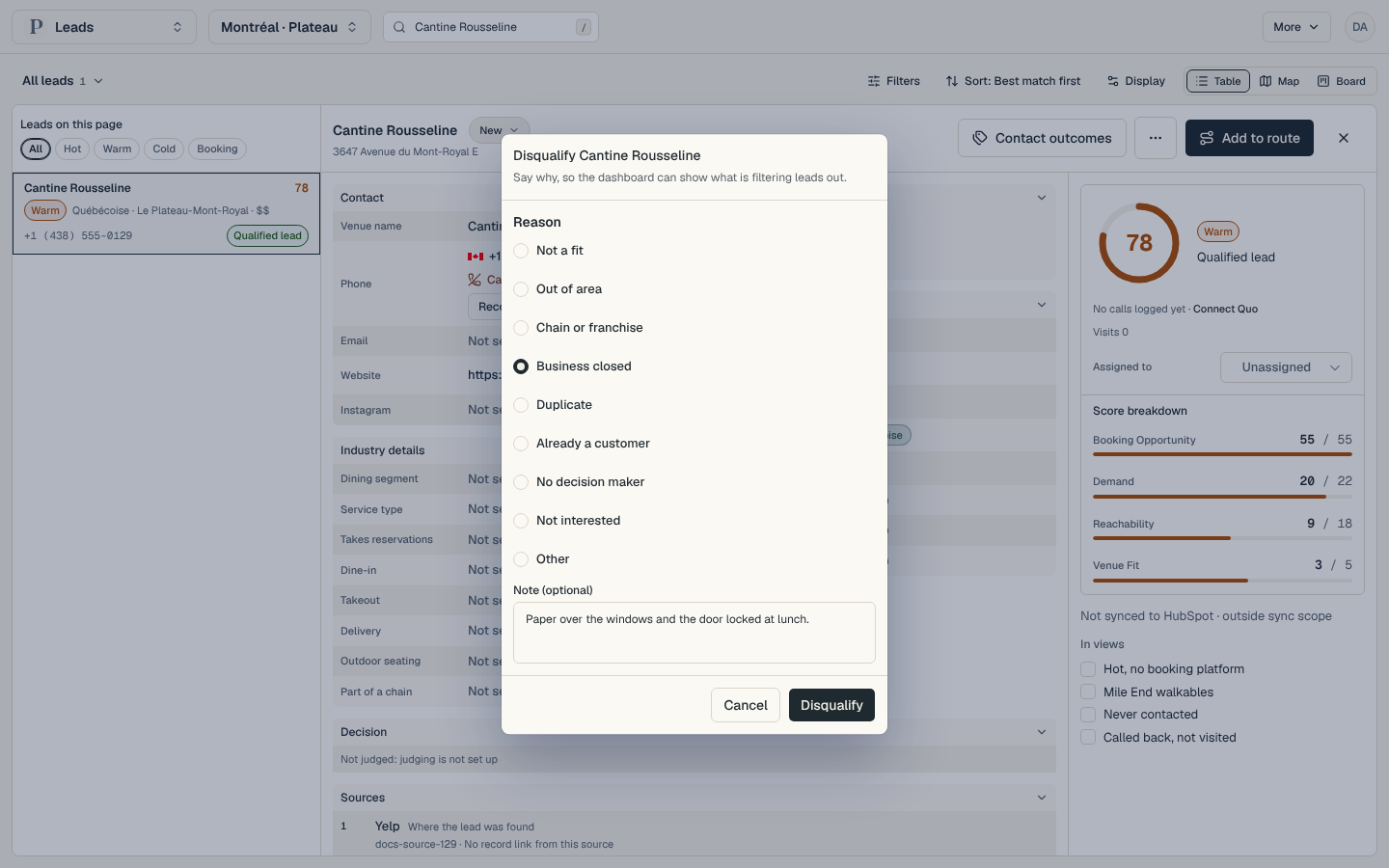Filter leads by the Cold chip
The height and width of the screenshot is (868, 1389).
point(164,149)
